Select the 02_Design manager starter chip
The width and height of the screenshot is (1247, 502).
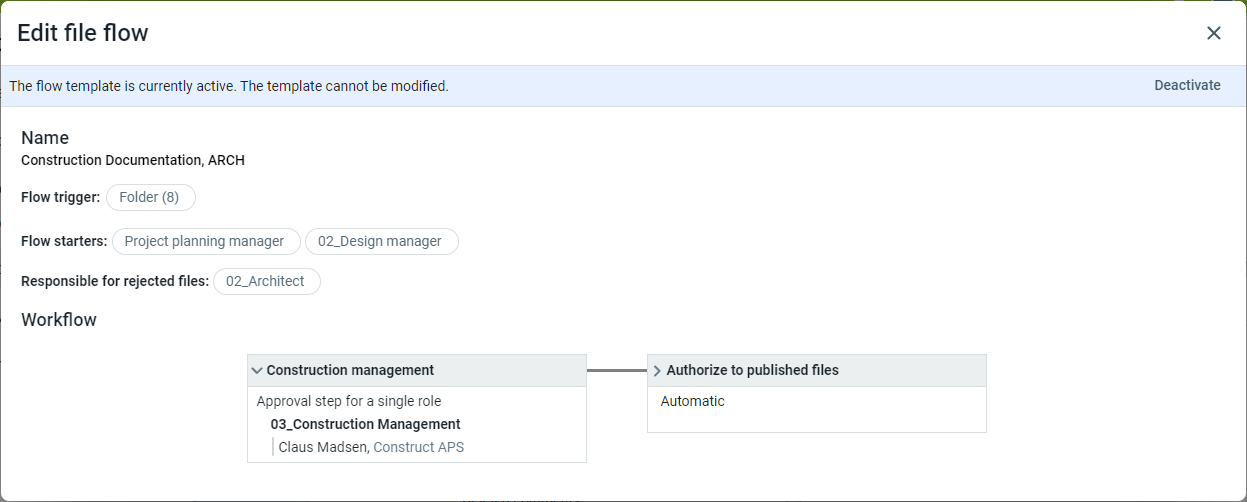point(380,242)
